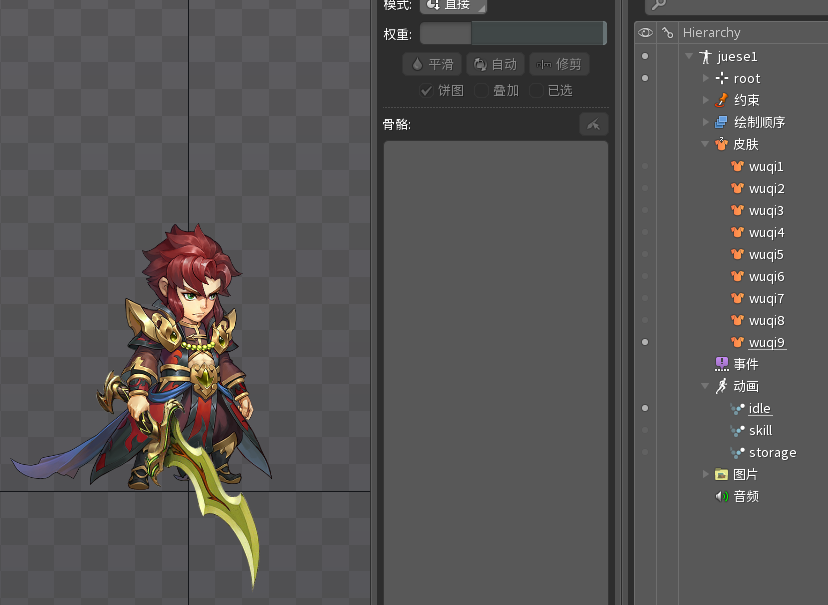Viewport: 828px width, 605px height.
Task: Select the wuqi8 skin label
Action: pos(767,321)
